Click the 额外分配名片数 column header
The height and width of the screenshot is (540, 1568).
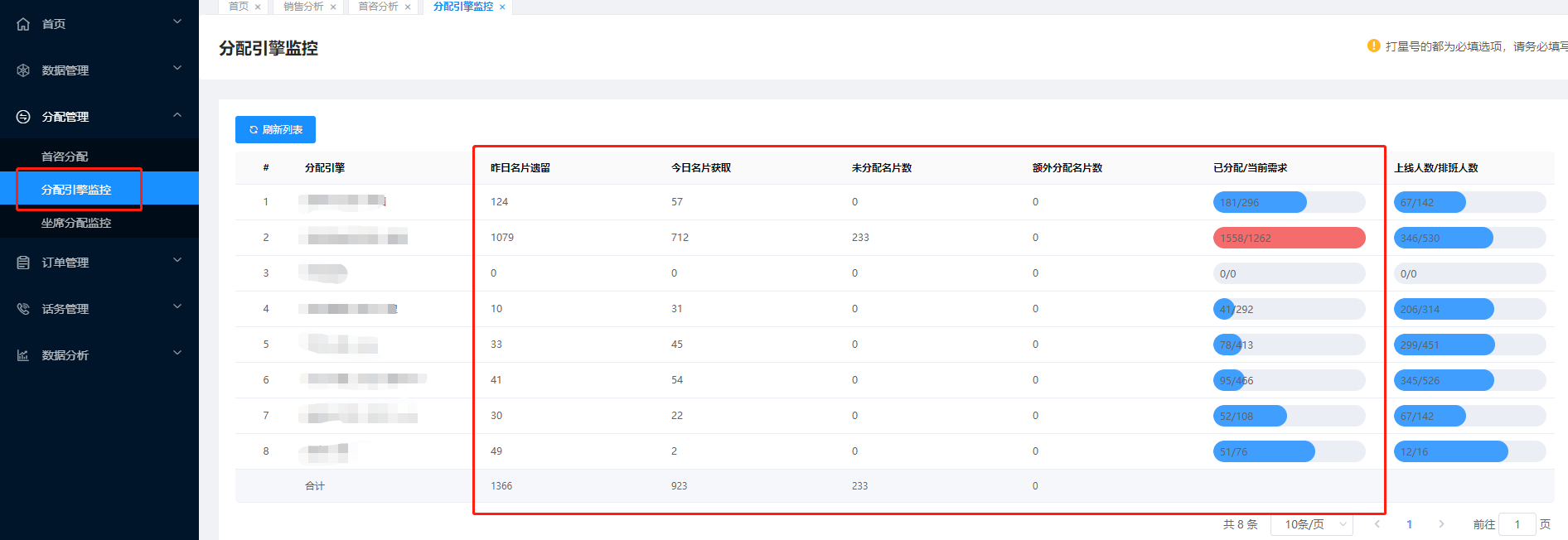tap(1067, 167)
